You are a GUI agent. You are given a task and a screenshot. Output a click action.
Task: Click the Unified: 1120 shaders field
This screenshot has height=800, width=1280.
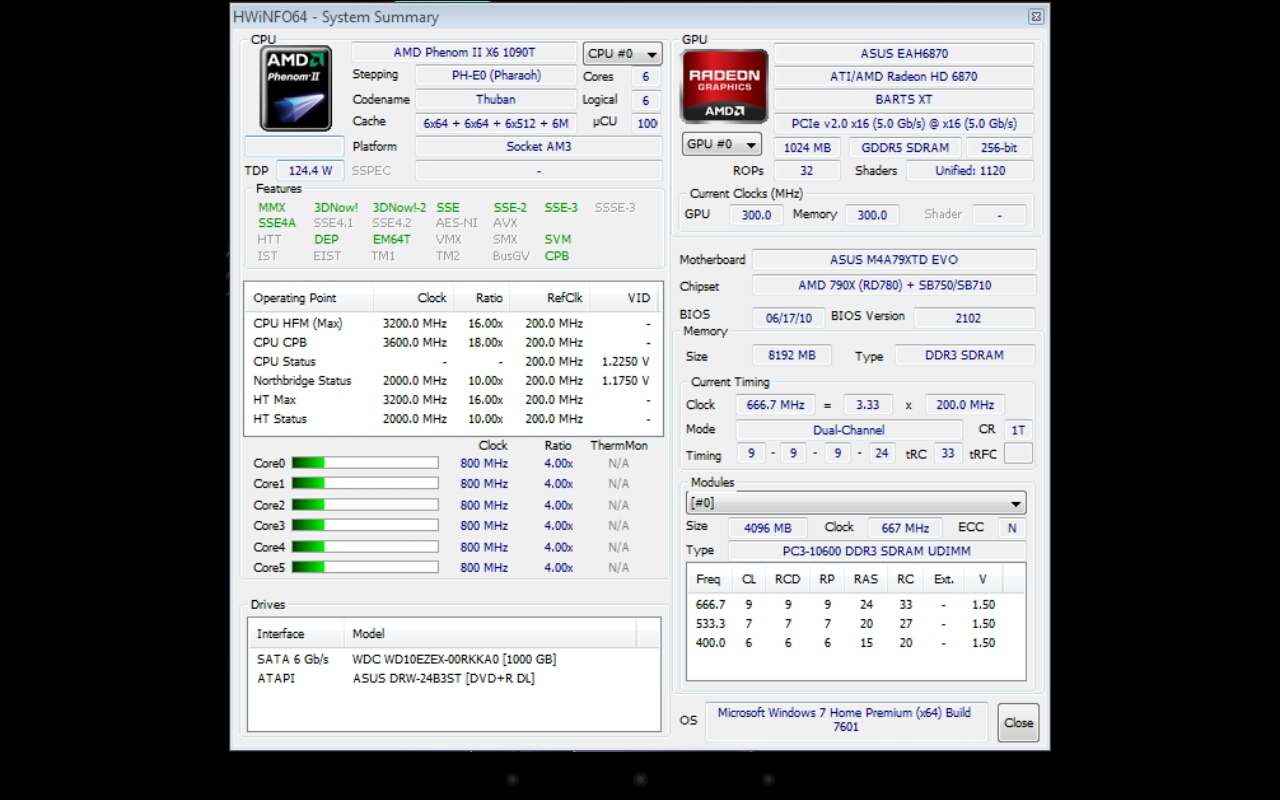pyautogui.click(x=970, y=171)
